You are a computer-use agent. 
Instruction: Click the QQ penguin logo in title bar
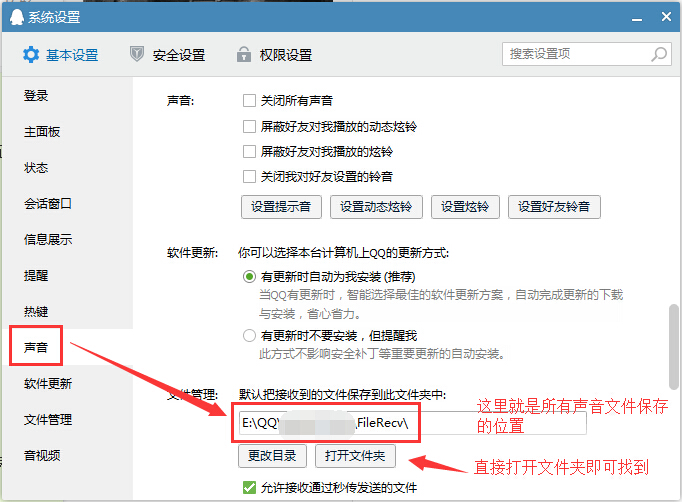point(17,17)
